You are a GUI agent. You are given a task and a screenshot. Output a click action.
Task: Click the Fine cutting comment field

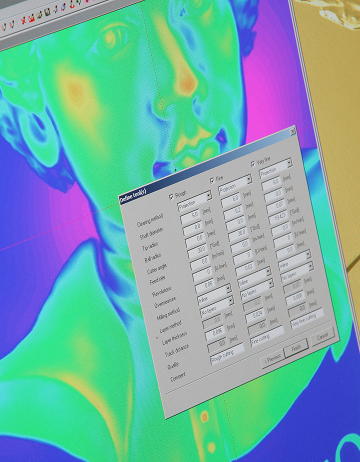tap(267, 337)
